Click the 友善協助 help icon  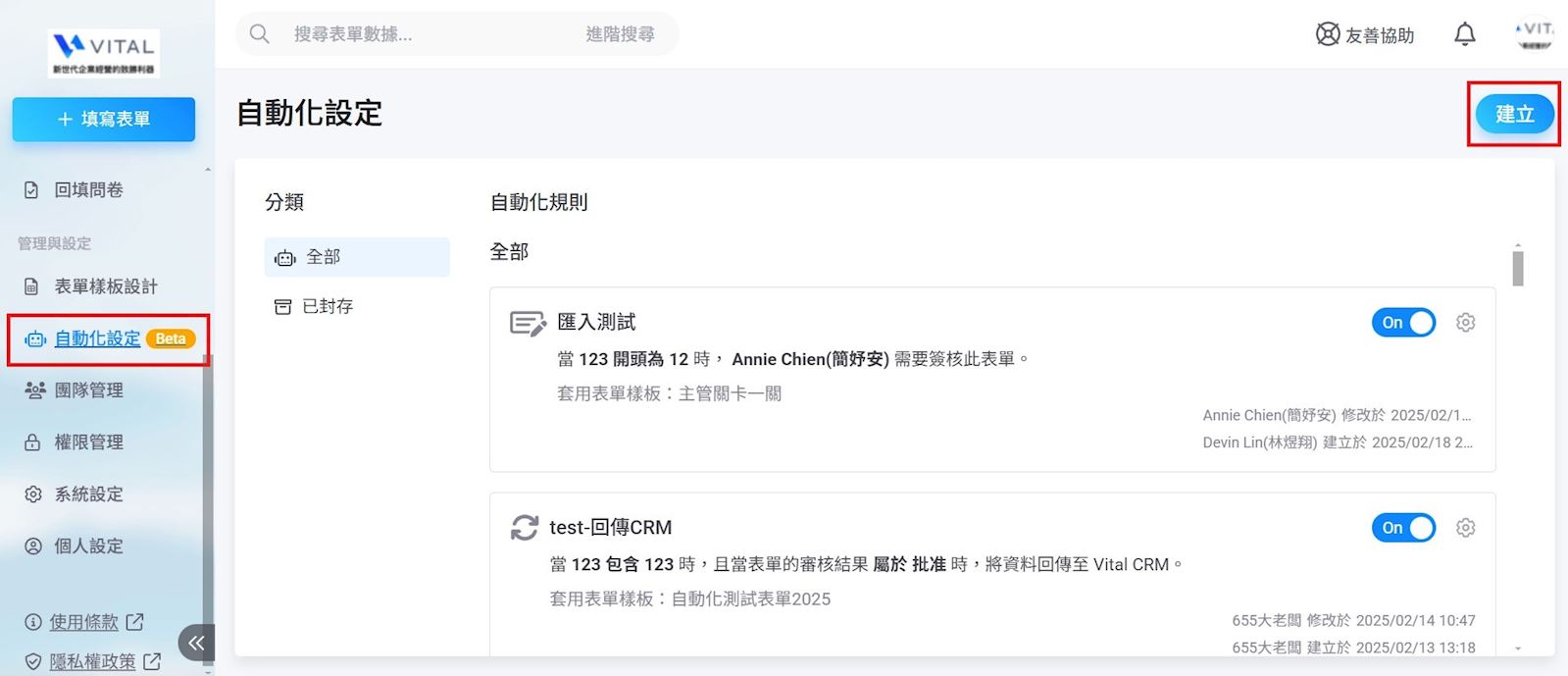point(1328,34)
